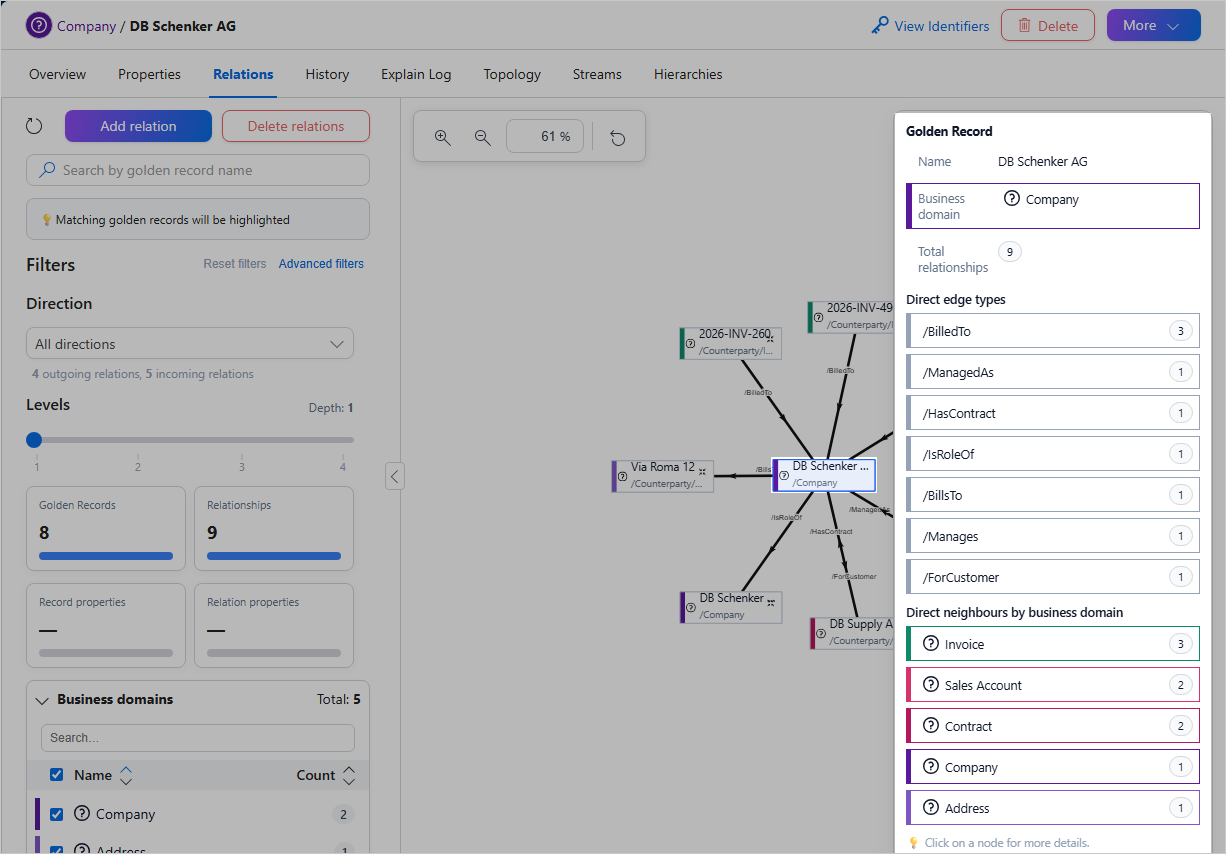
Task: Click the refresh icon beside Add relation
Action: (x=34, y=126)
